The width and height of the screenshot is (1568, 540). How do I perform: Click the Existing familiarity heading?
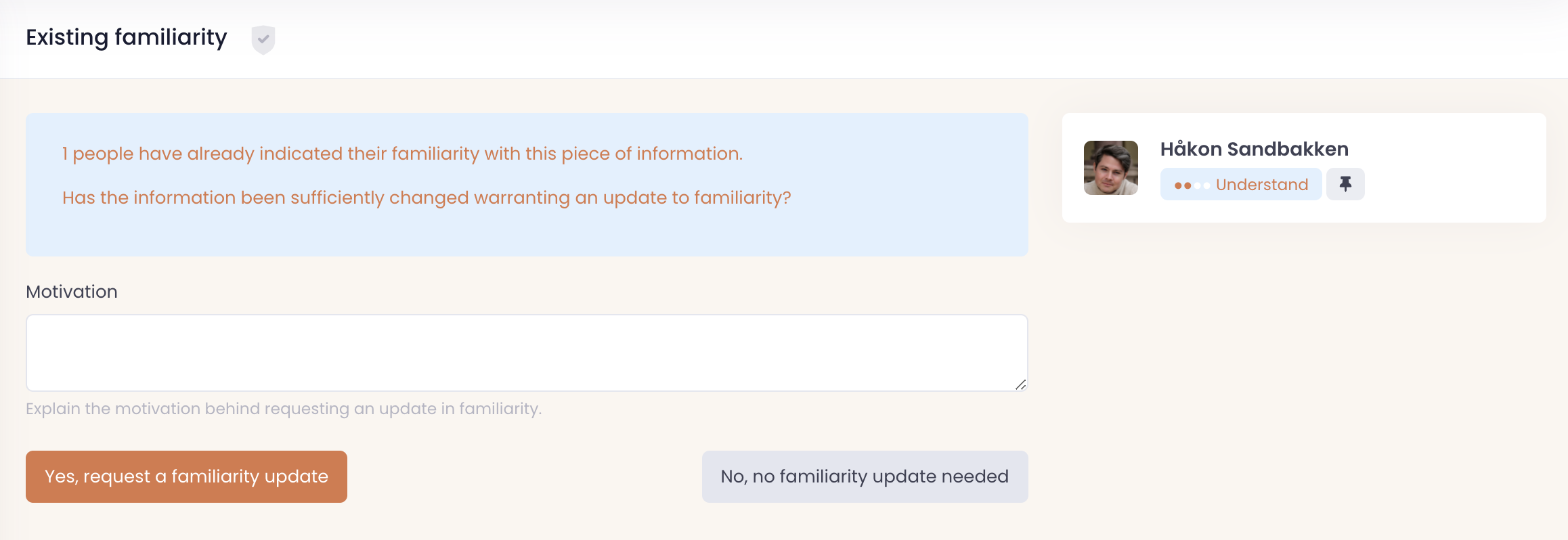point(127,37)
